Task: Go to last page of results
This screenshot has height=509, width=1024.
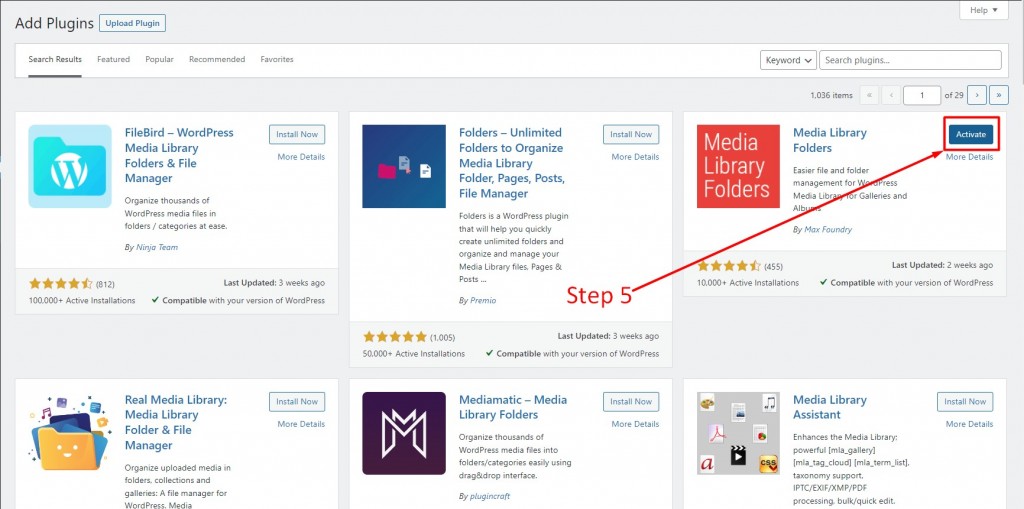Action: tap(999, 95)
